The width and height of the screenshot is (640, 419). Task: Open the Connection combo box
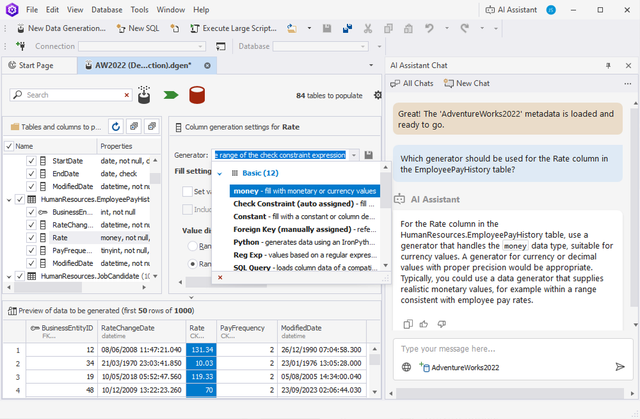tap(142, 46)
